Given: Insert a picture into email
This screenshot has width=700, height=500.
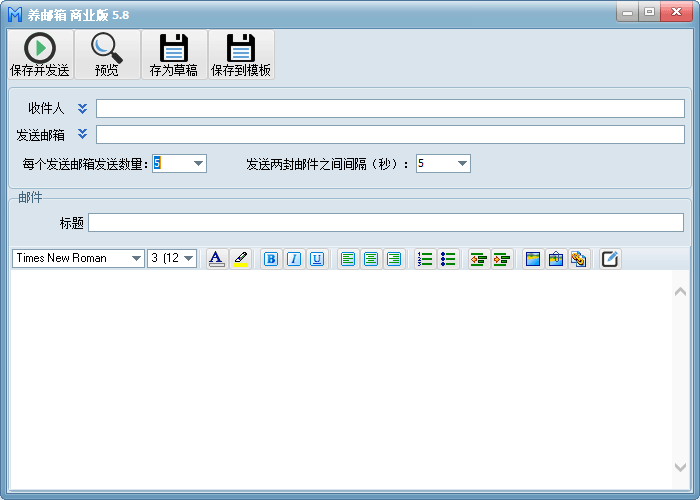Looking at the screenshot, I should 533,259.
